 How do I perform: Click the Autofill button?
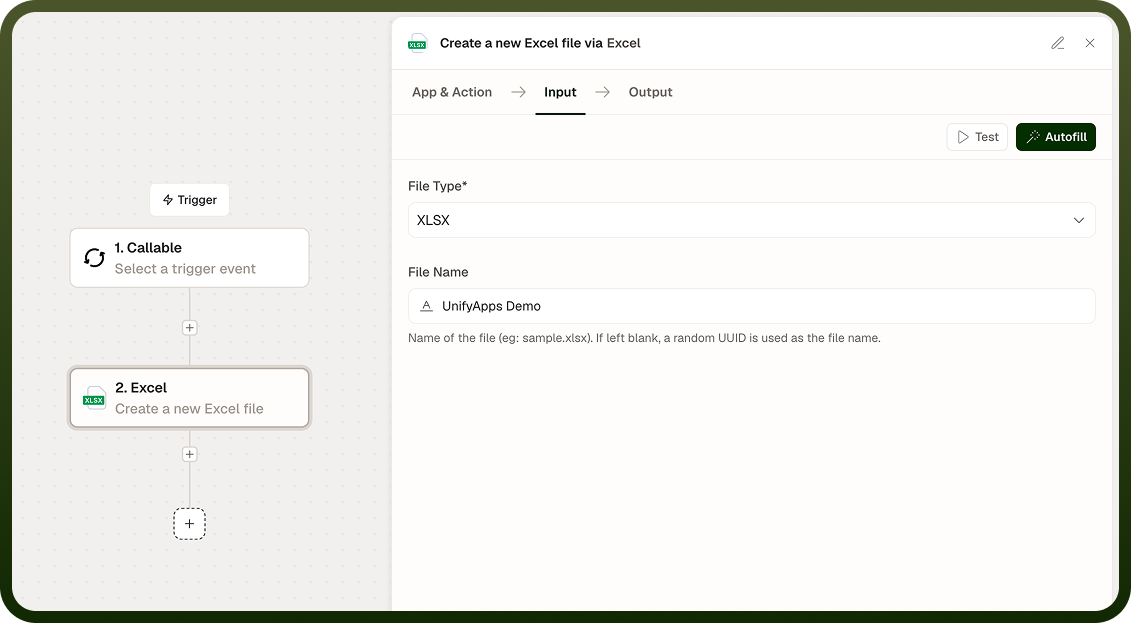(x=1056, y=137)
